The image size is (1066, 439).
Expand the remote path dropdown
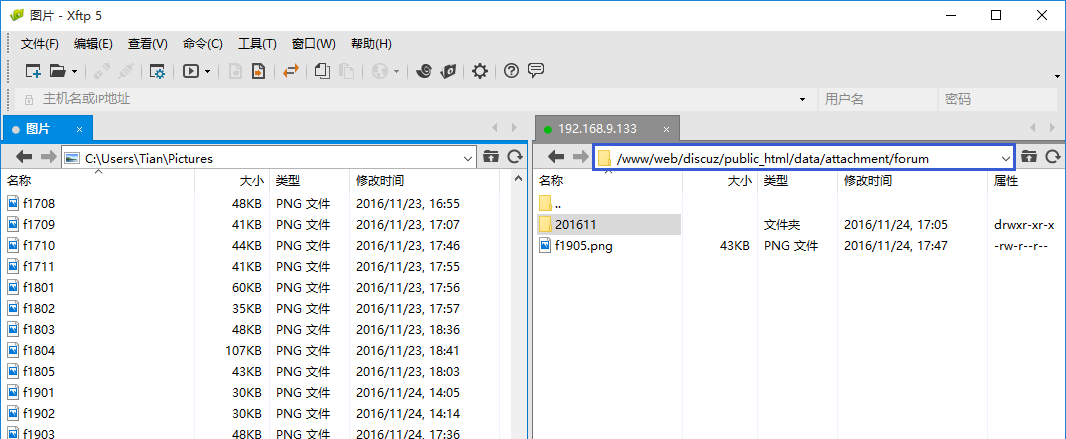pos(1005,158)
